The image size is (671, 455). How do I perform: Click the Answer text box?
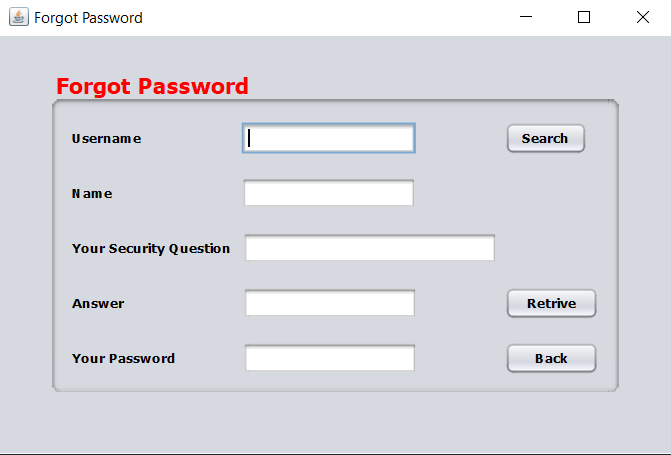pos(329,303)
